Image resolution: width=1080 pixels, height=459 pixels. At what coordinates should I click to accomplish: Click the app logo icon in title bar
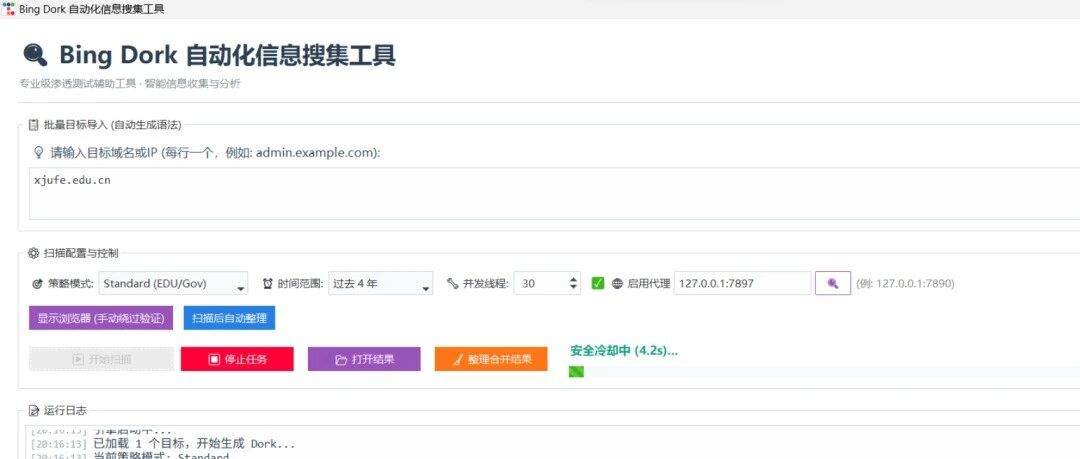9,9
